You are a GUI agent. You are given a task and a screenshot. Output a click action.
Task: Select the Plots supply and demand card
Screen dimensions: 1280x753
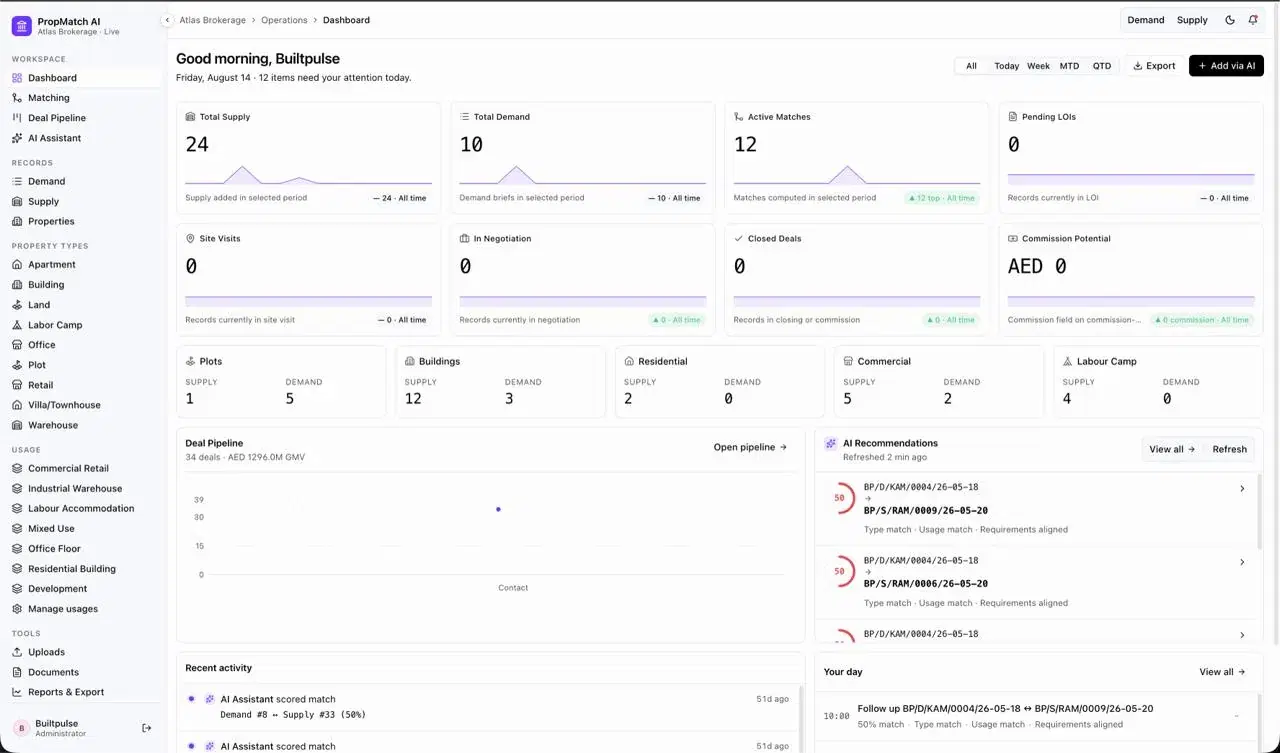281,382
